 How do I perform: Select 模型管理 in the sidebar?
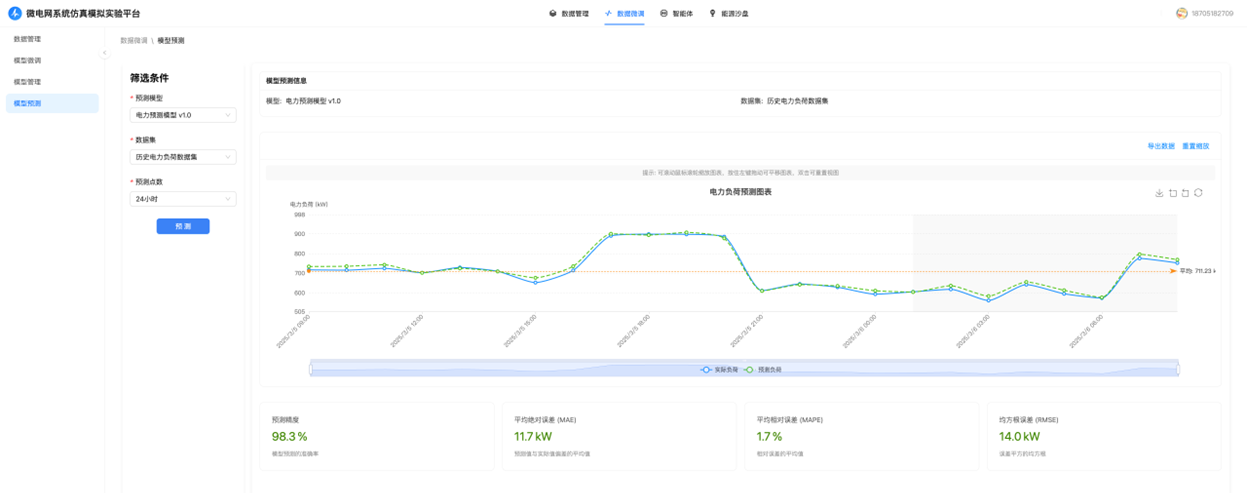point(28,82)
